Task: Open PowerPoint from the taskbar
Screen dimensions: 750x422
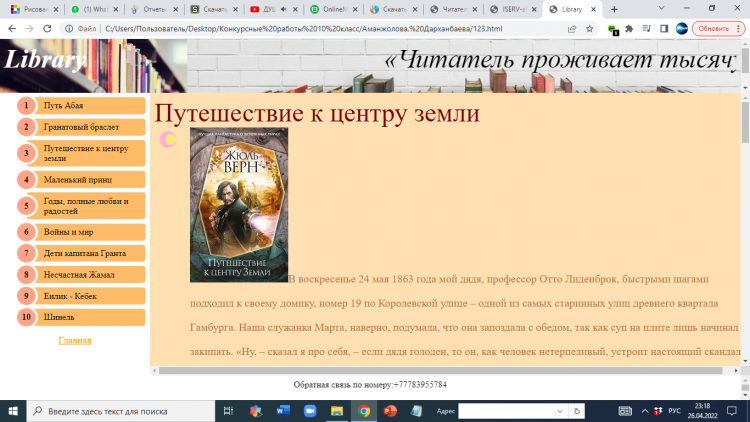Action: (390, 411)
